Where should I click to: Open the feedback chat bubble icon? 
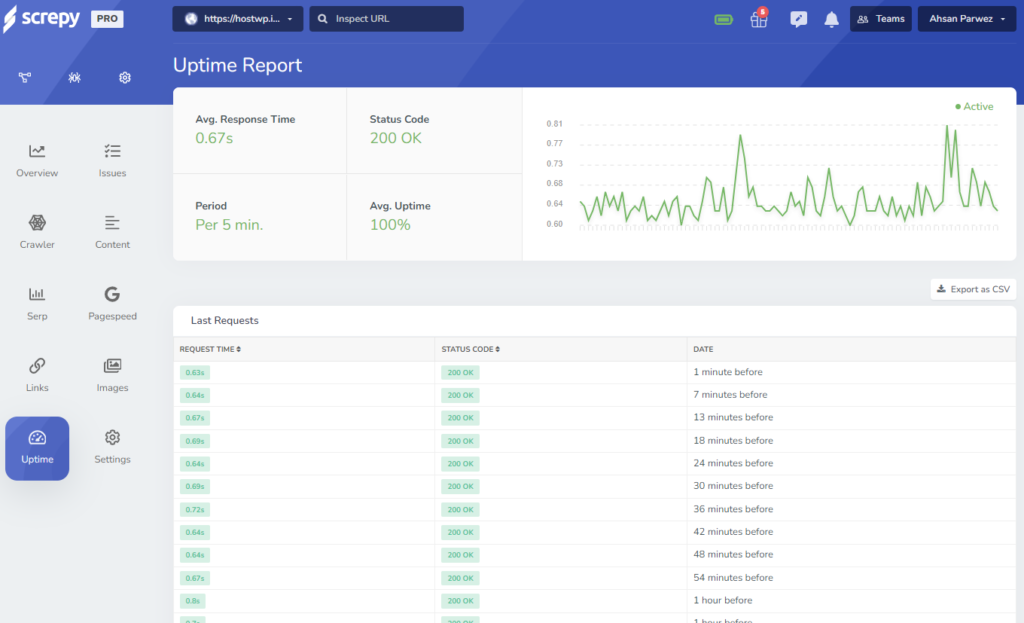(x=798, y=19)
